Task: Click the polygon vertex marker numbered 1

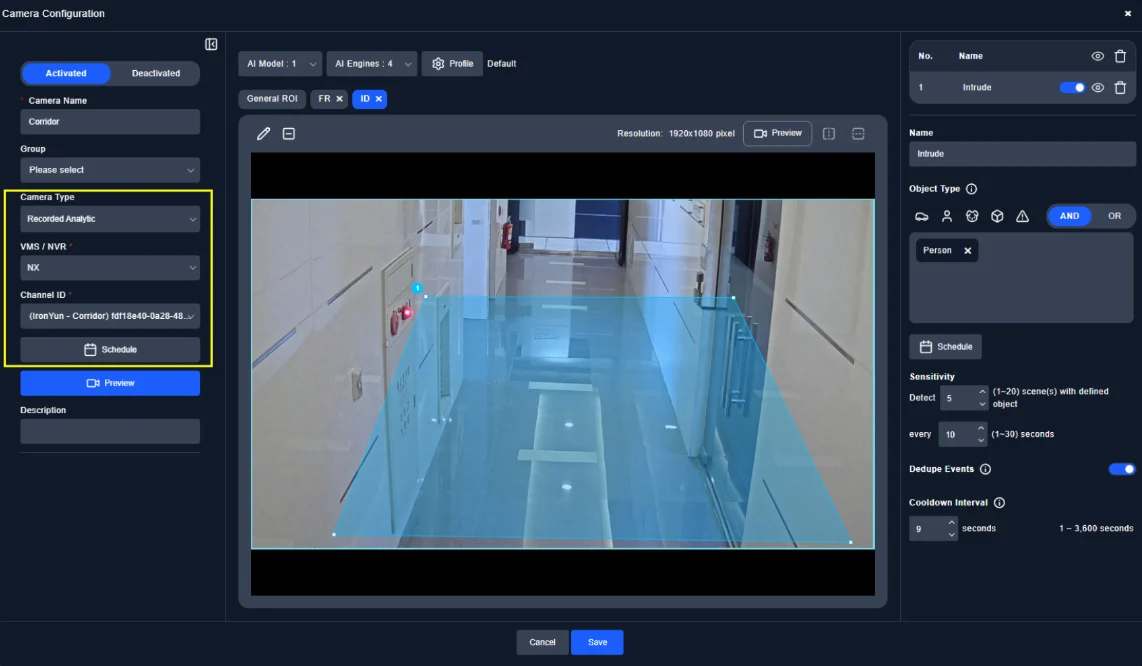Action: point(417,288)
